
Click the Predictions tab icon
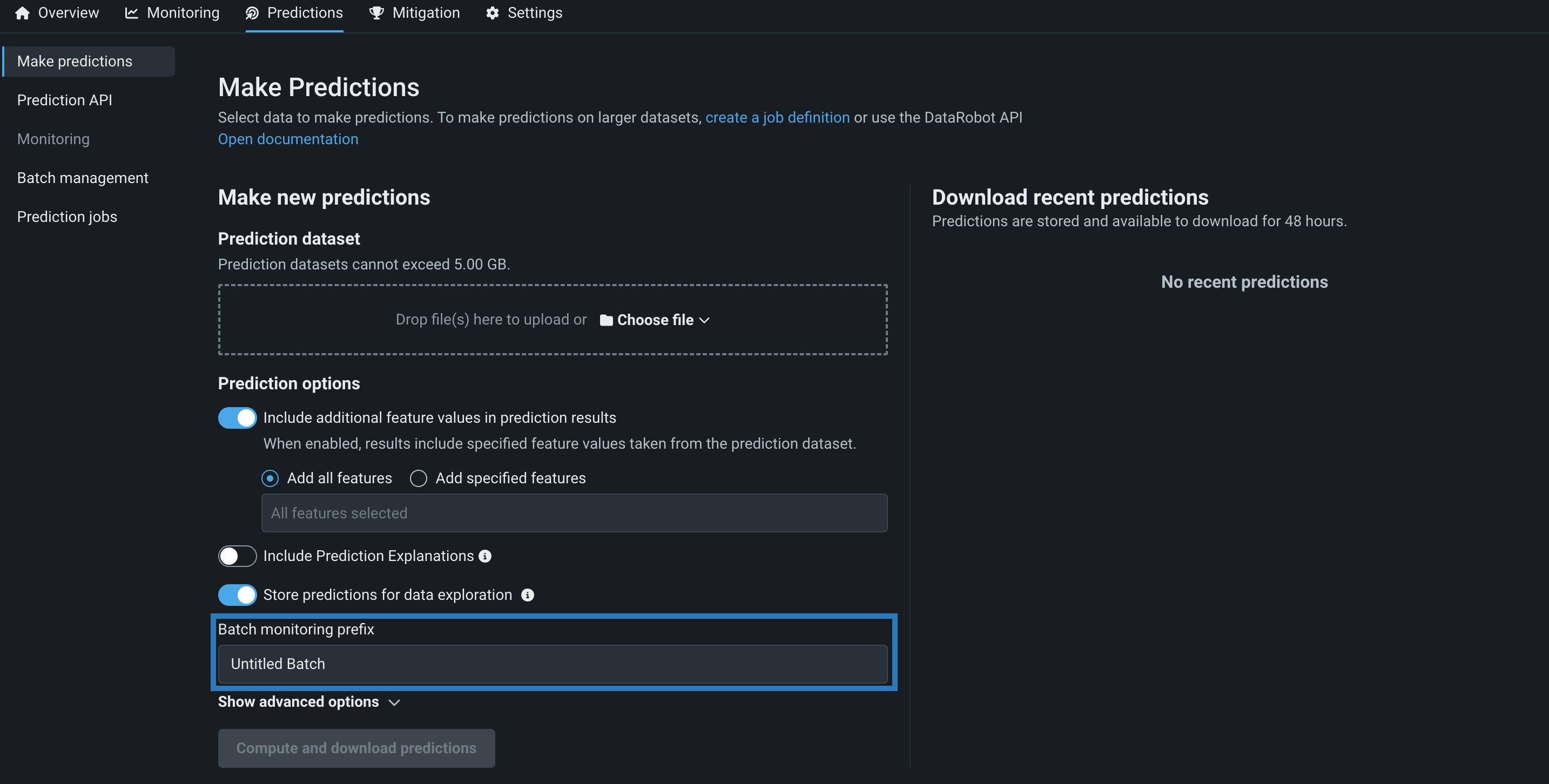pos(252,13)
